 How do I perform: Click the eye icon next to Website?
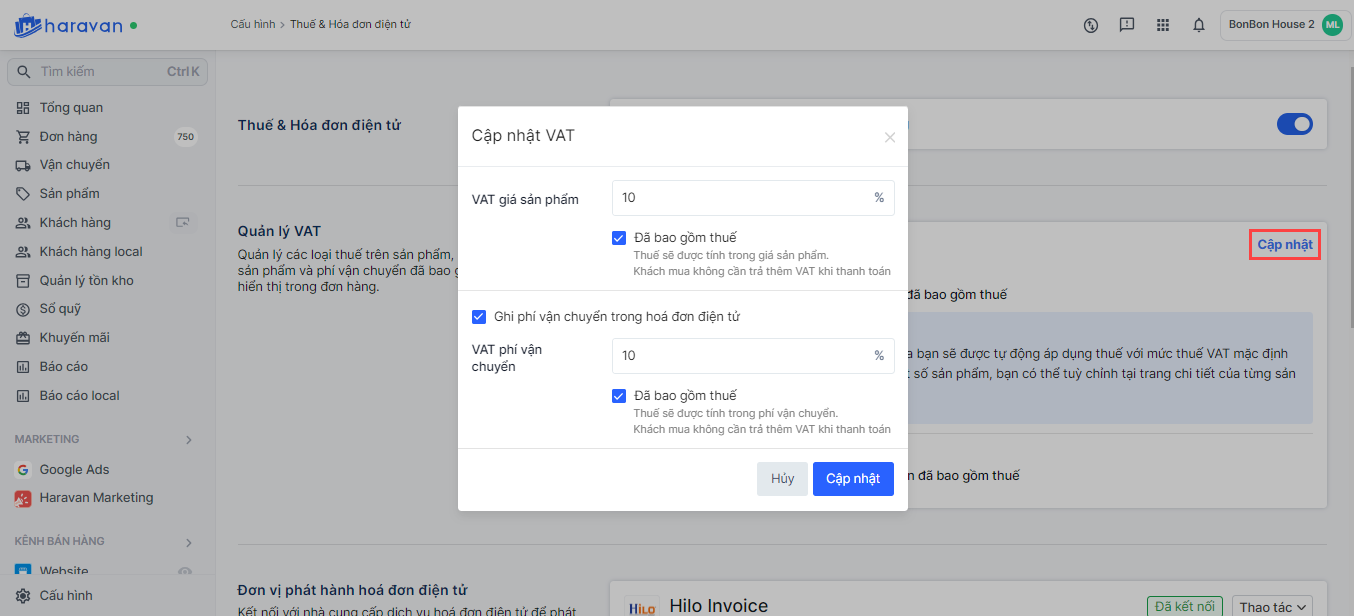click(184, 572)
